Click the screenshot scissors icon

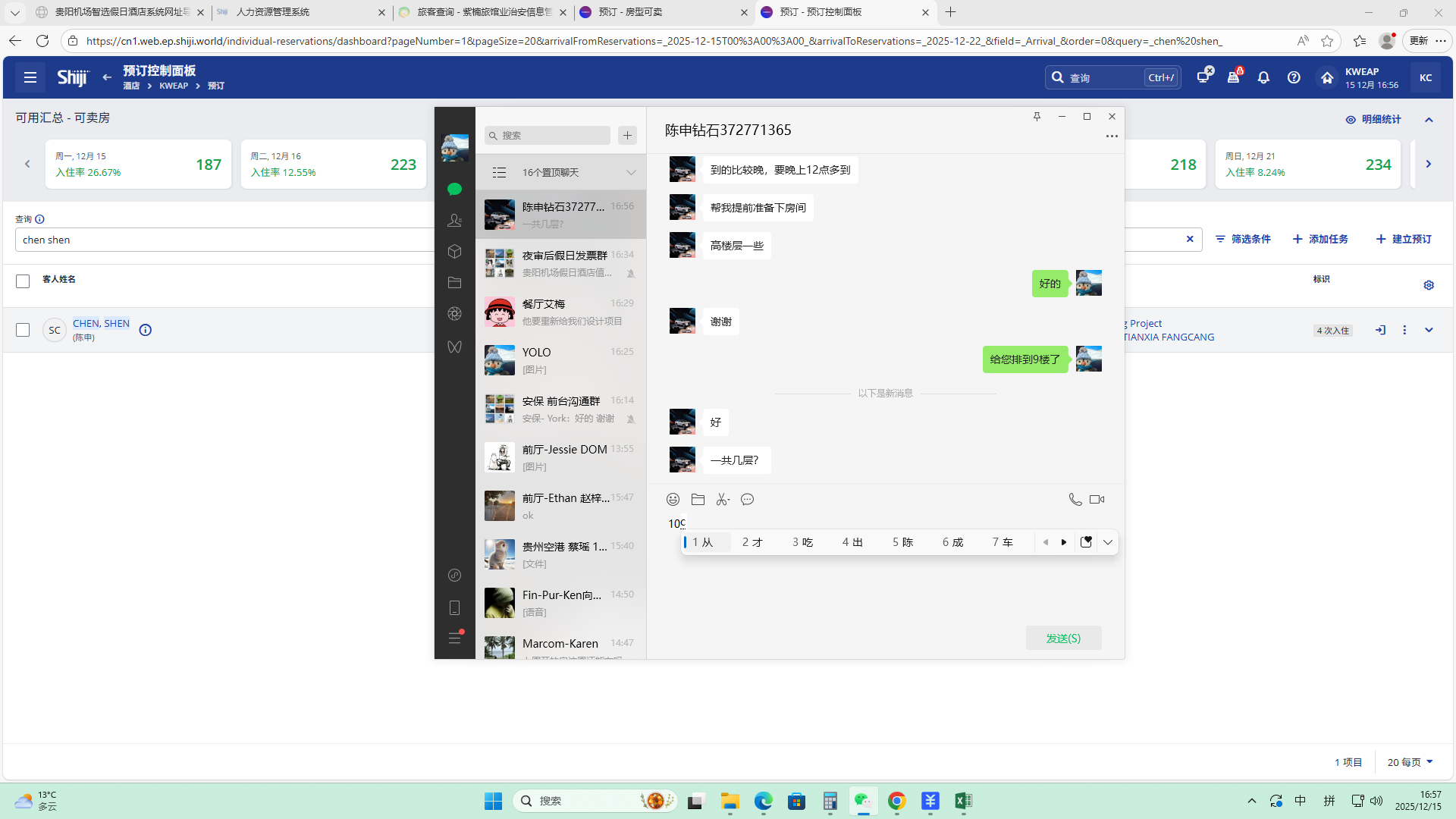(722, 499)
